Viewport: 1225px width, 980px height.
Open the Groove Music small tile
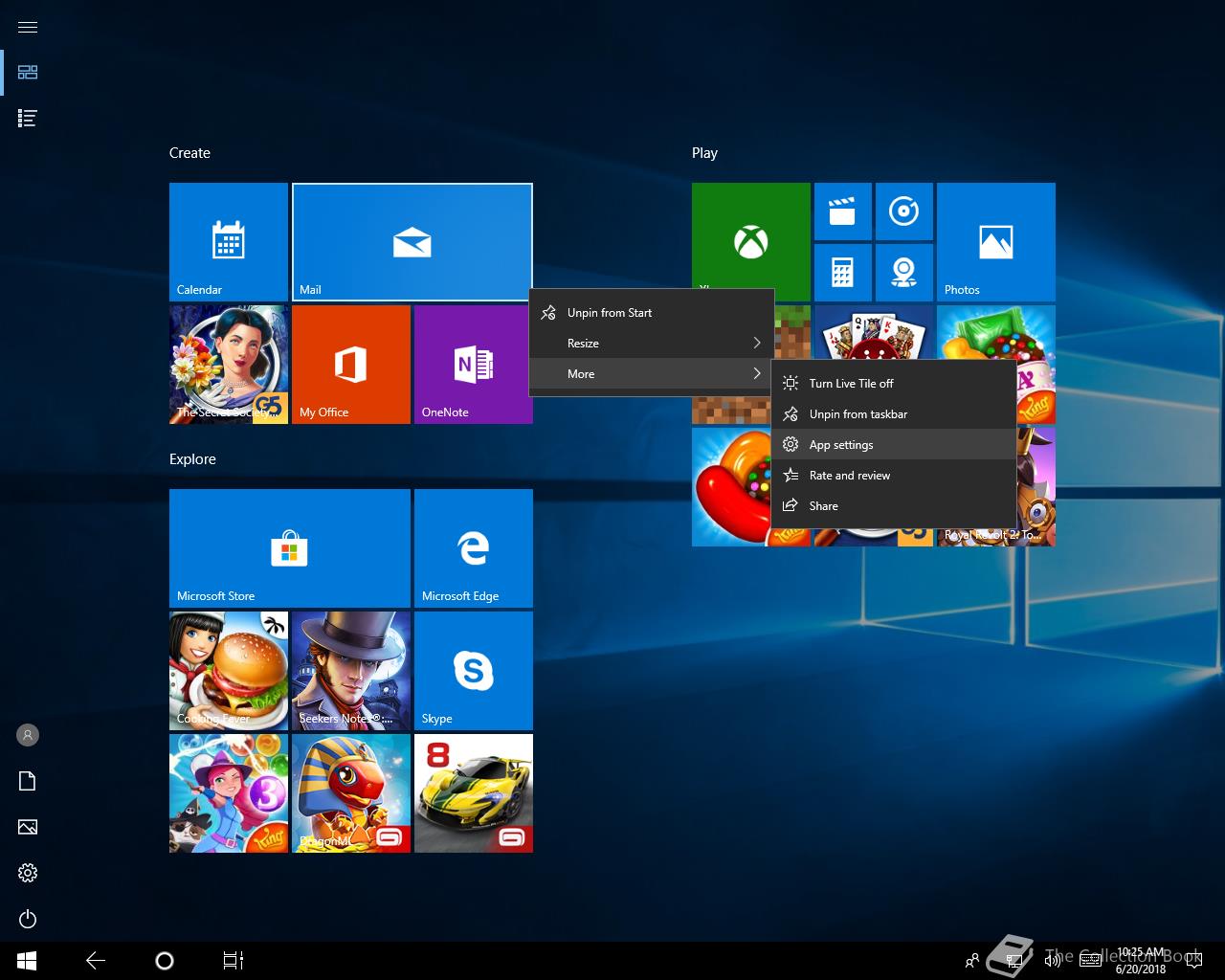[x=903, y=212]
